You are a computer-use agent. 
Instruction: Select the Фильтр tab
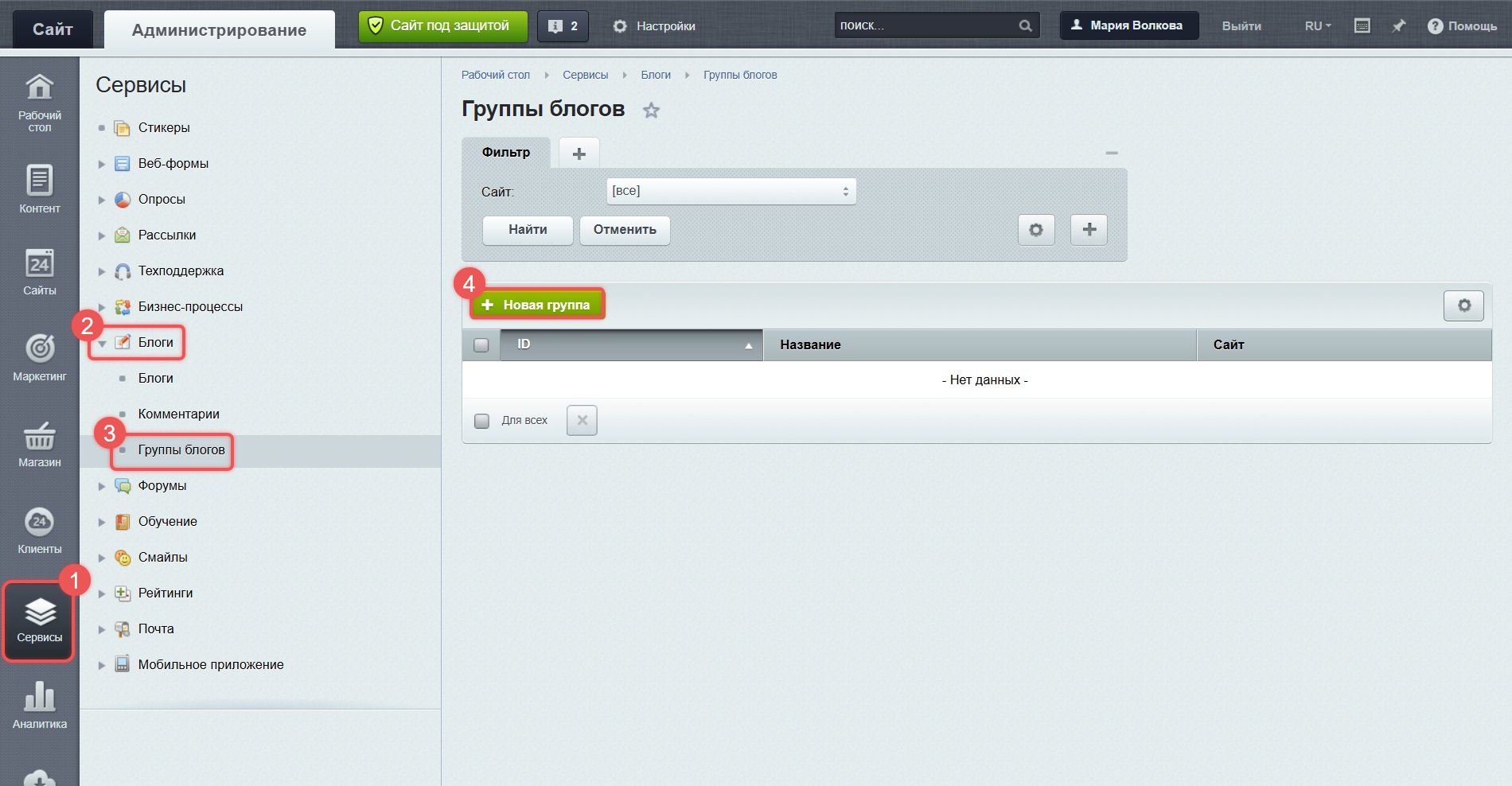[506, 152]
